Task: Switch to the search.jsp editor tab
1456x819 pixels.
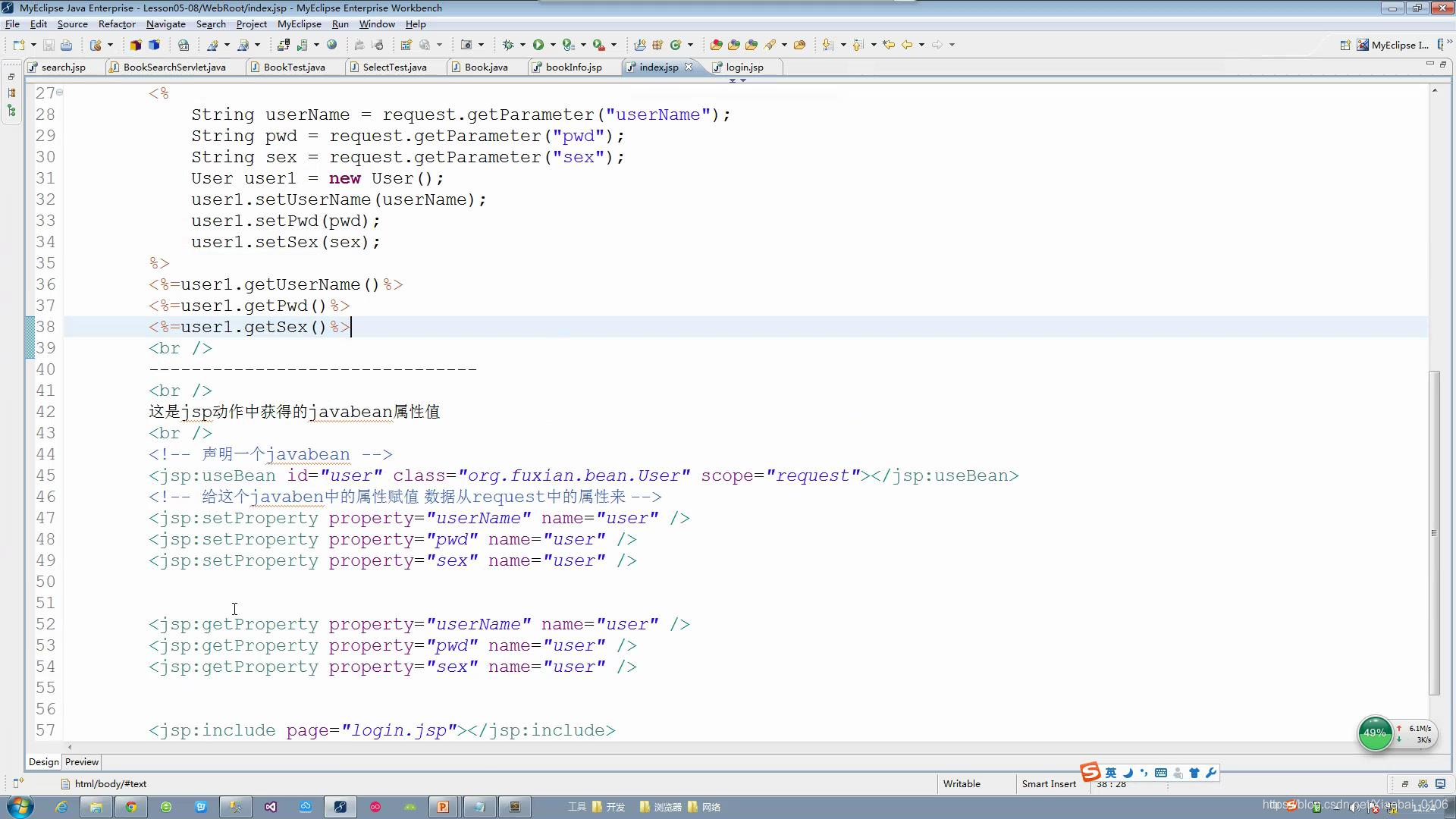Action: (x=64, y=67)
